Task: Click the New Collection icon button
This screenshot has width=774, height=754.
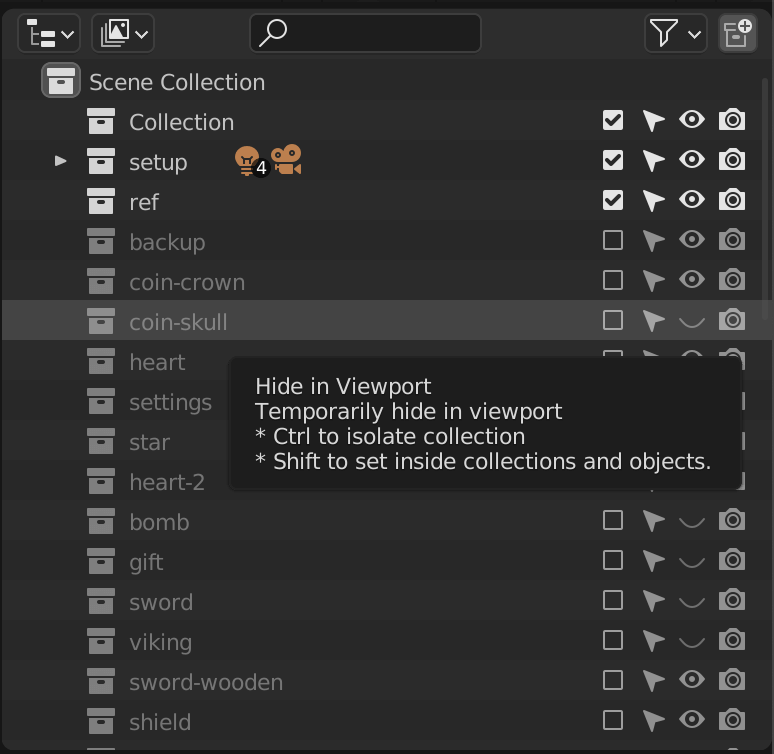Action: tap(737, 34)
